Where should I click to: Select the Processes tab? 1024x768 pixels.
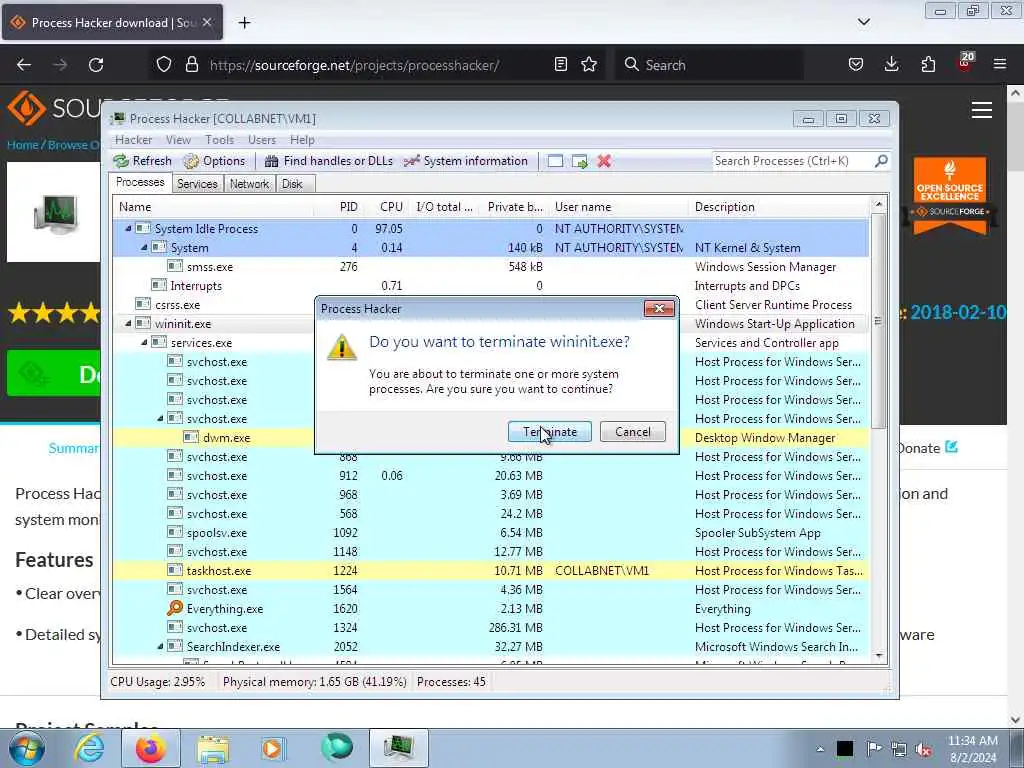click(x=140, y=182)
